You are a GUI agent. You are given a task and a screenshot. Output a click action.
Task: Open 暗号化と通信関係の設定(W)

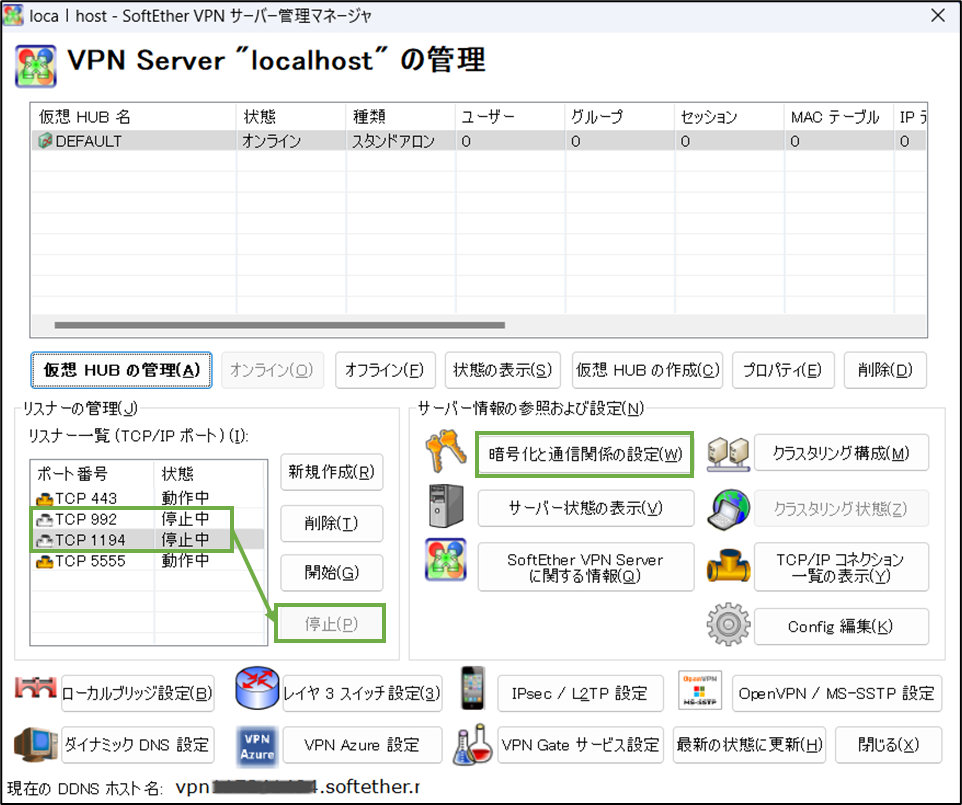tap(586, 454)
